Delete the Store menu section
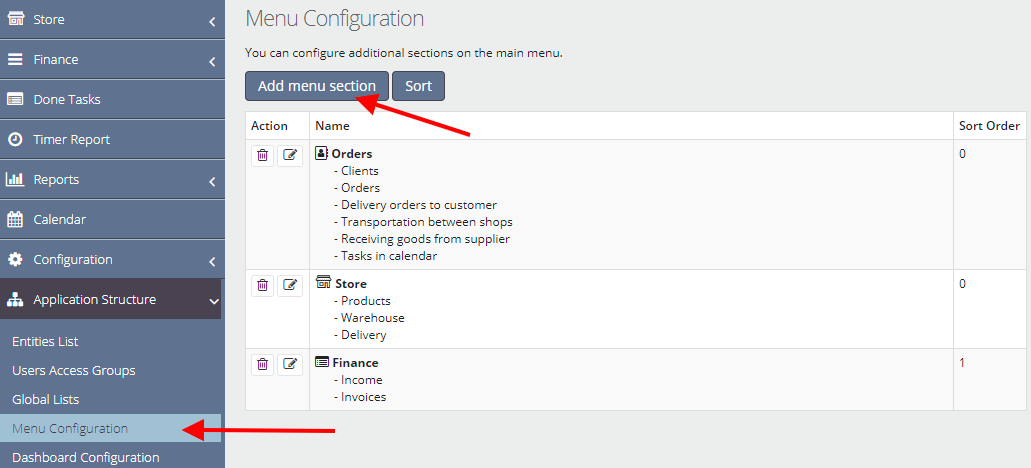 (262, 285)
